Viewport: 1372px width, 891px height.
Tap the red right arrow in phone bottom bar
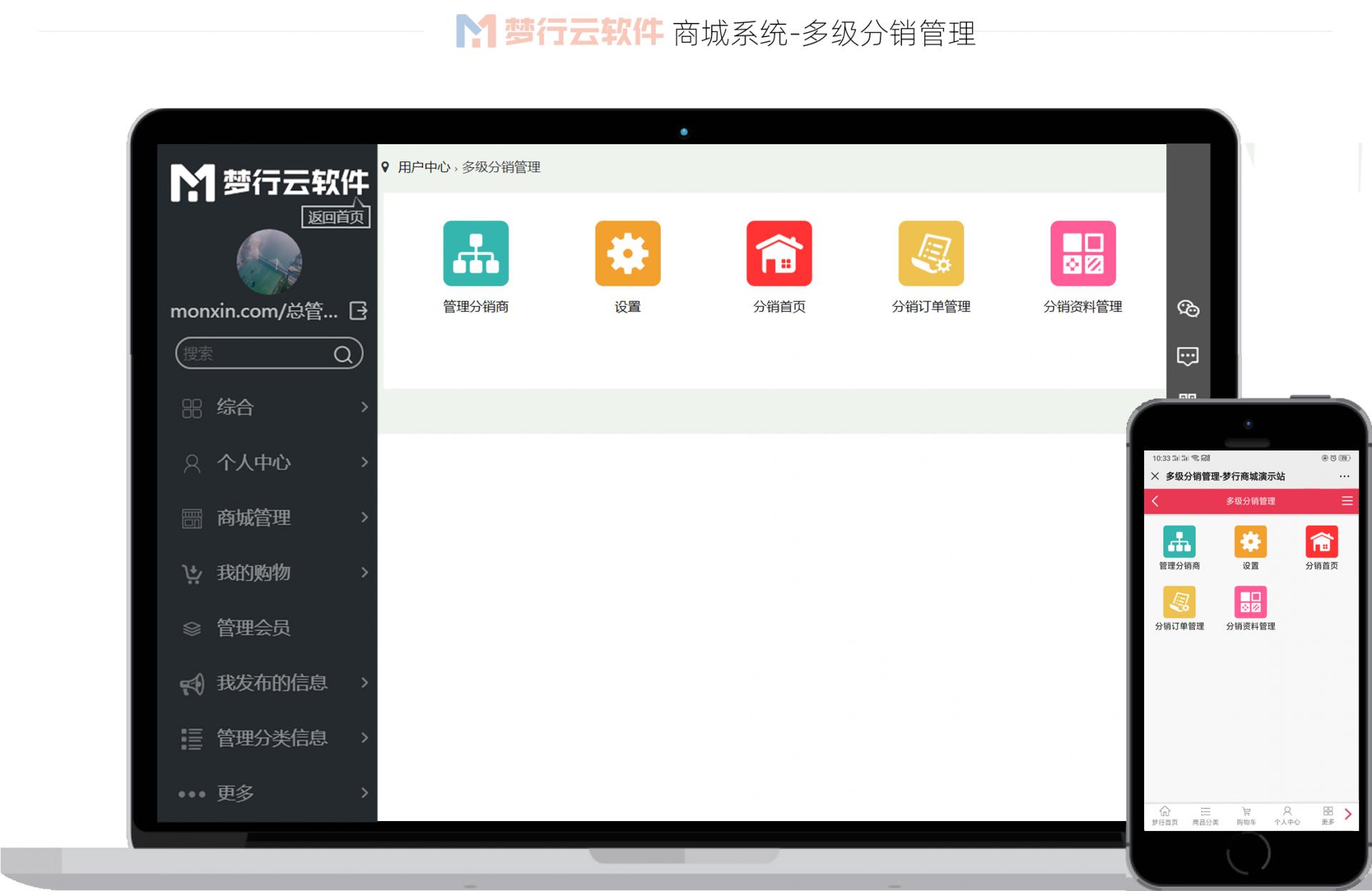point(1348,814)
